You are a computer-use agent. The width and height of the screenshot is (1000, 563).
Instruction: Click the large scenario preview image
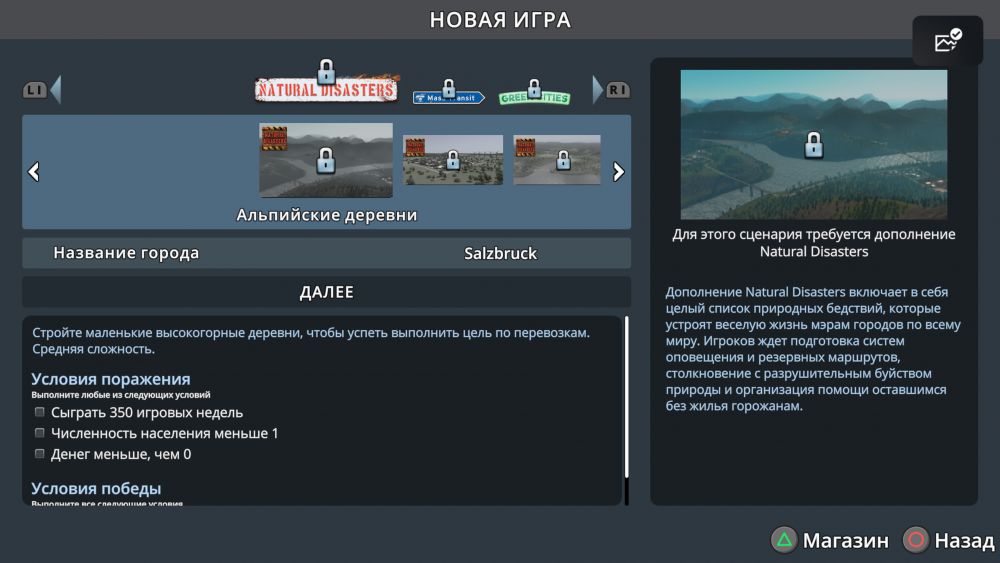[814, 145]
